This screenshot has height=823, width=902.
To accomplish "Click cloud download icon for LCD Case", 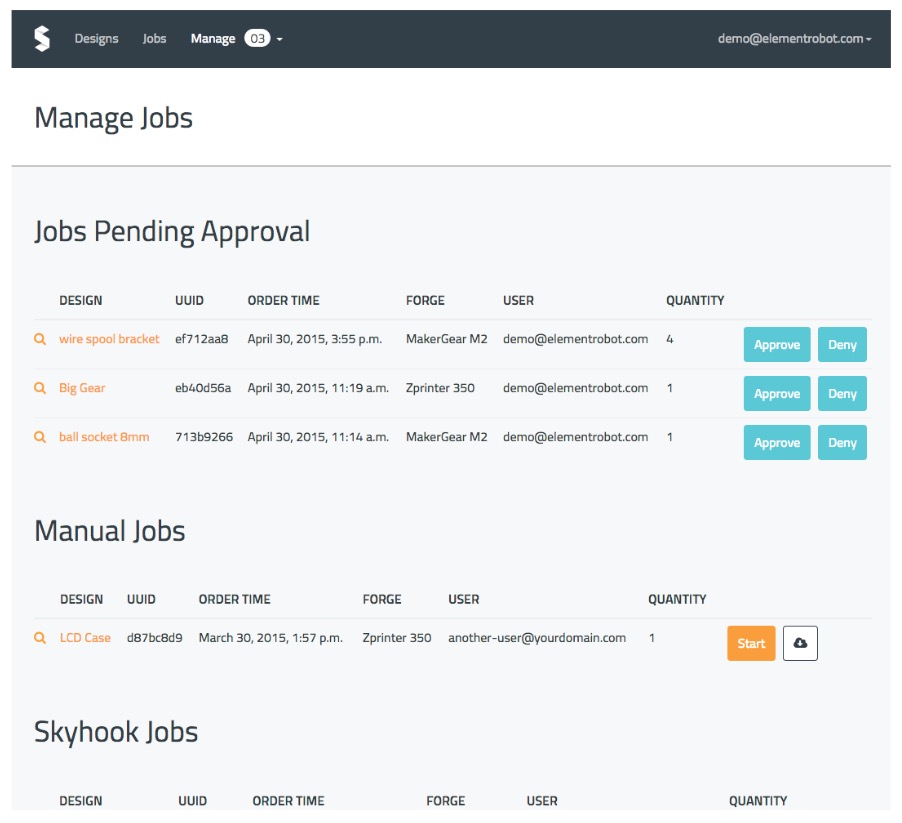I will click(800, 644).
